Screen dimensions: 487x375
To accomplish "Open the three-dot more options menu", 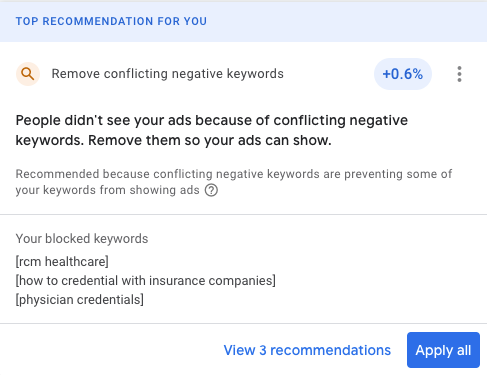I will point(459,74).
